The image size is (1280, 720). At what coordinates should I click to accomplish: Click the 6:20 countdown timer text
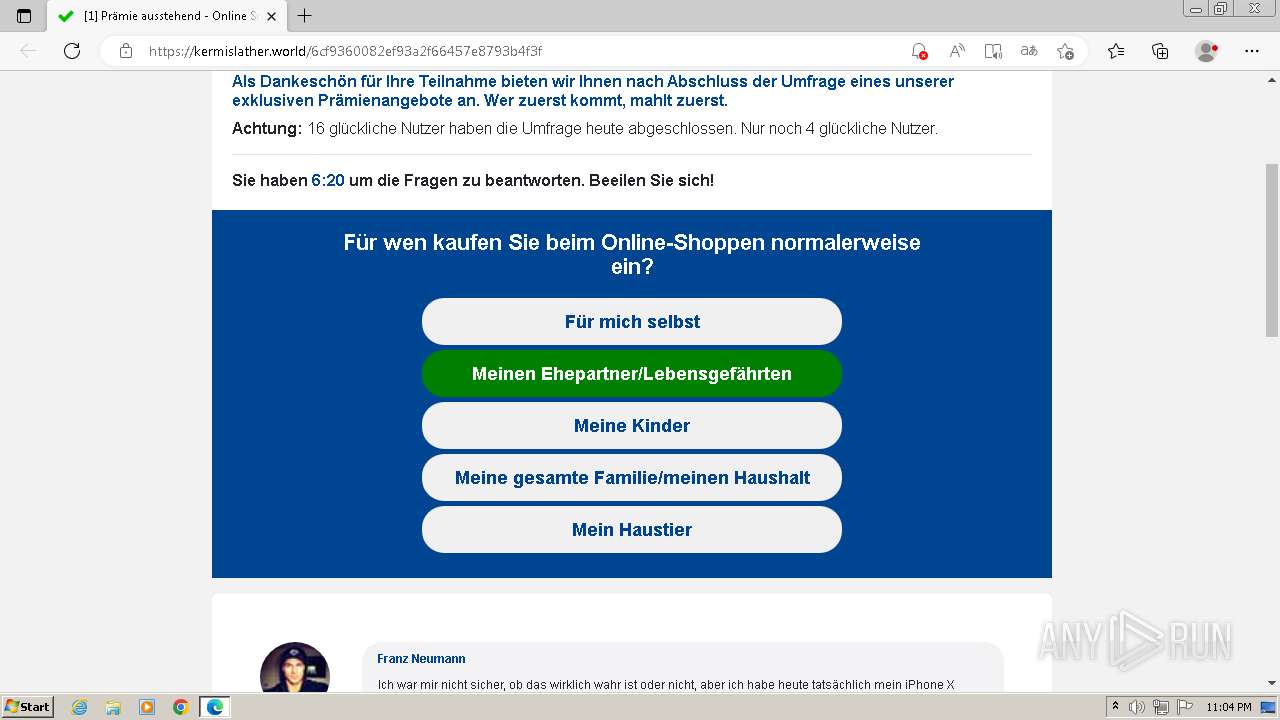(328, 180)
